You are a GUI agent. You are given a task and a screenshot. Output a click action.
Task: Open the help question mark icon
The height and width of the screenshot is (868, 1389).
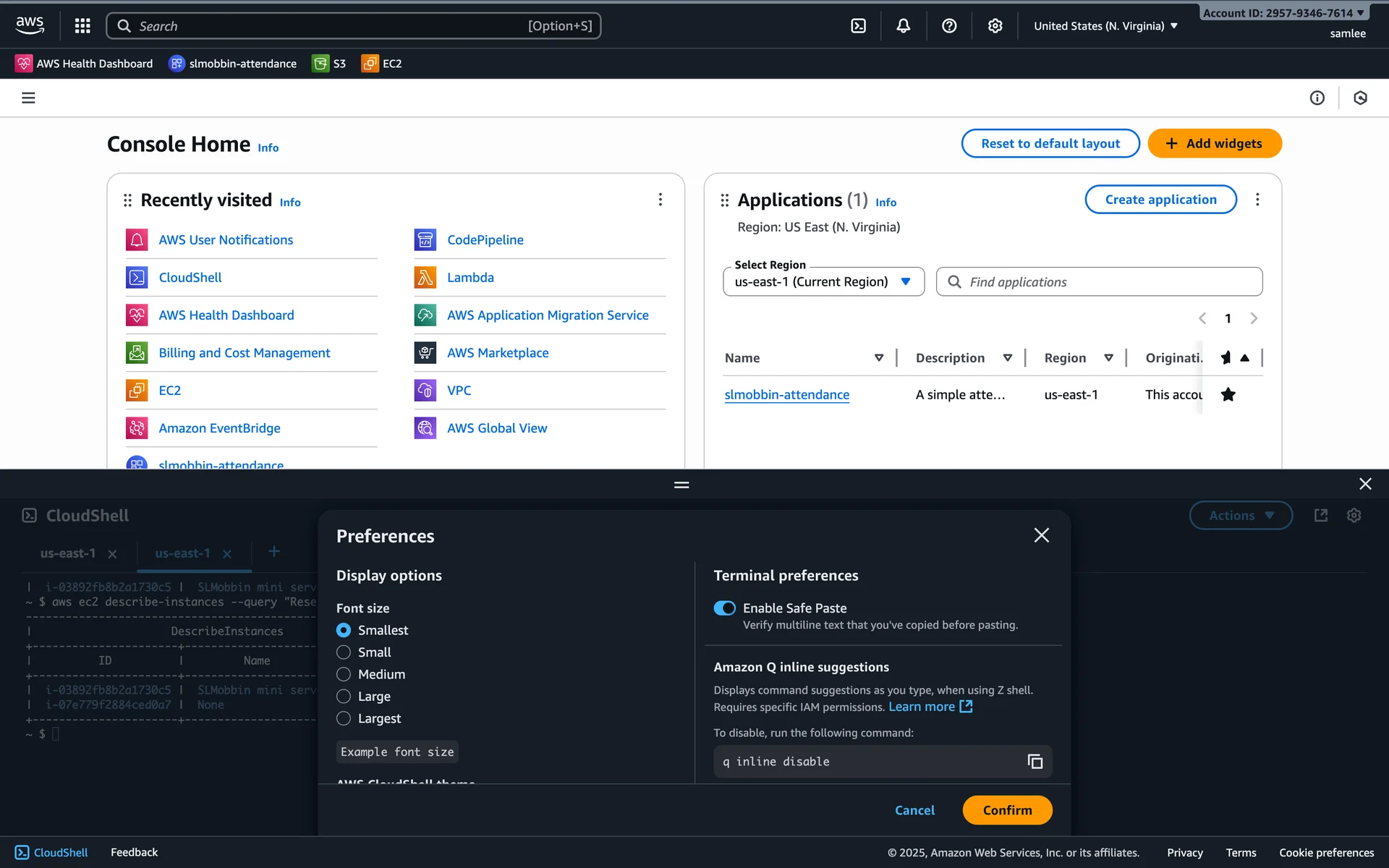949,26
